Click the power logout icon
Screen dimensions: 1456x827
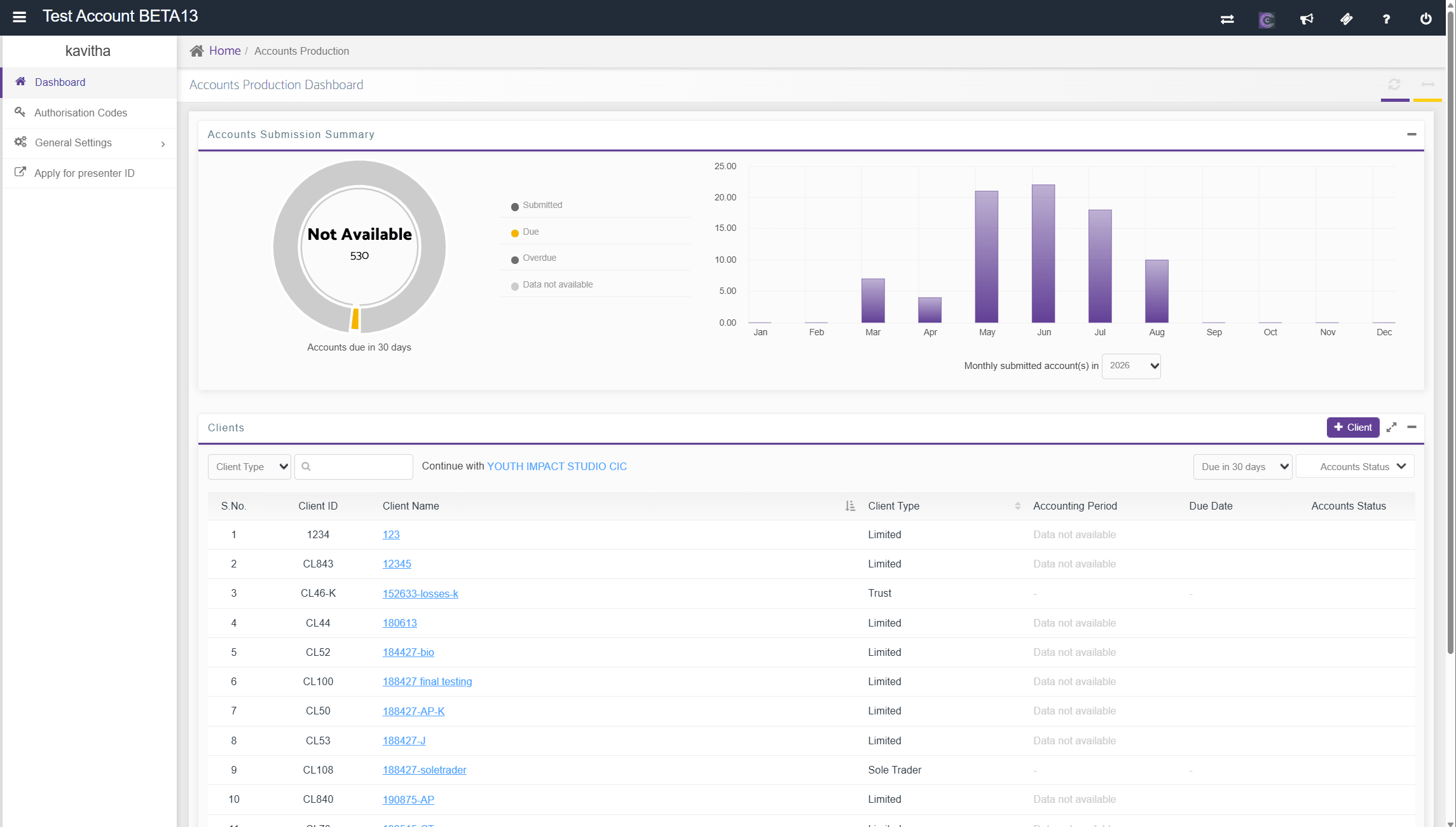(x=1426, y=19)
